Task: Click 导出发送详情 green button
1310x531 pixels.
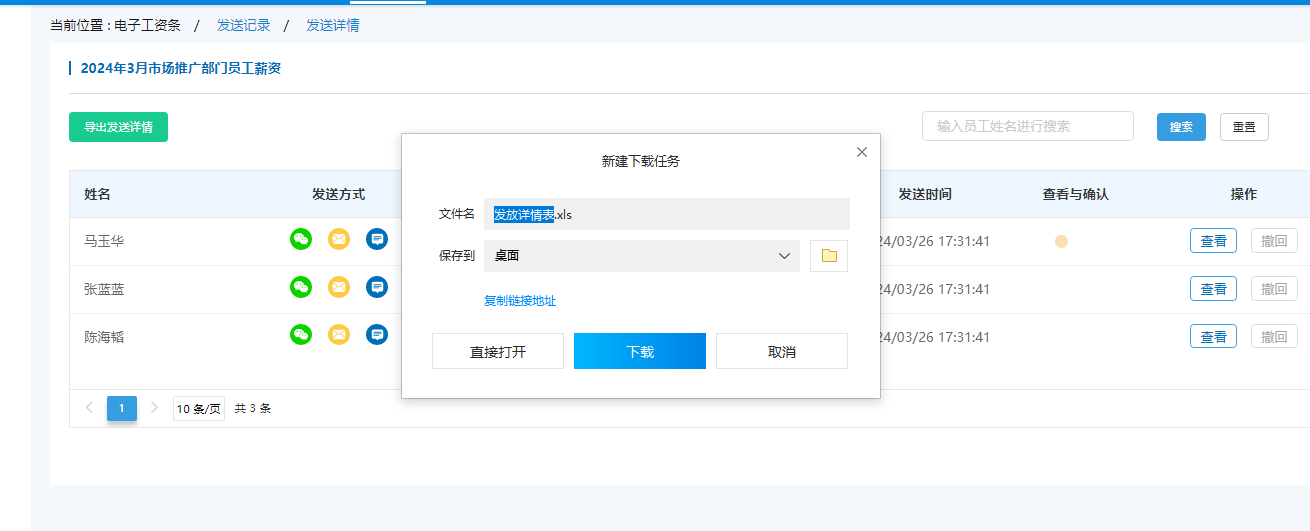Action: pyautogui.click(x=118, y=127)
